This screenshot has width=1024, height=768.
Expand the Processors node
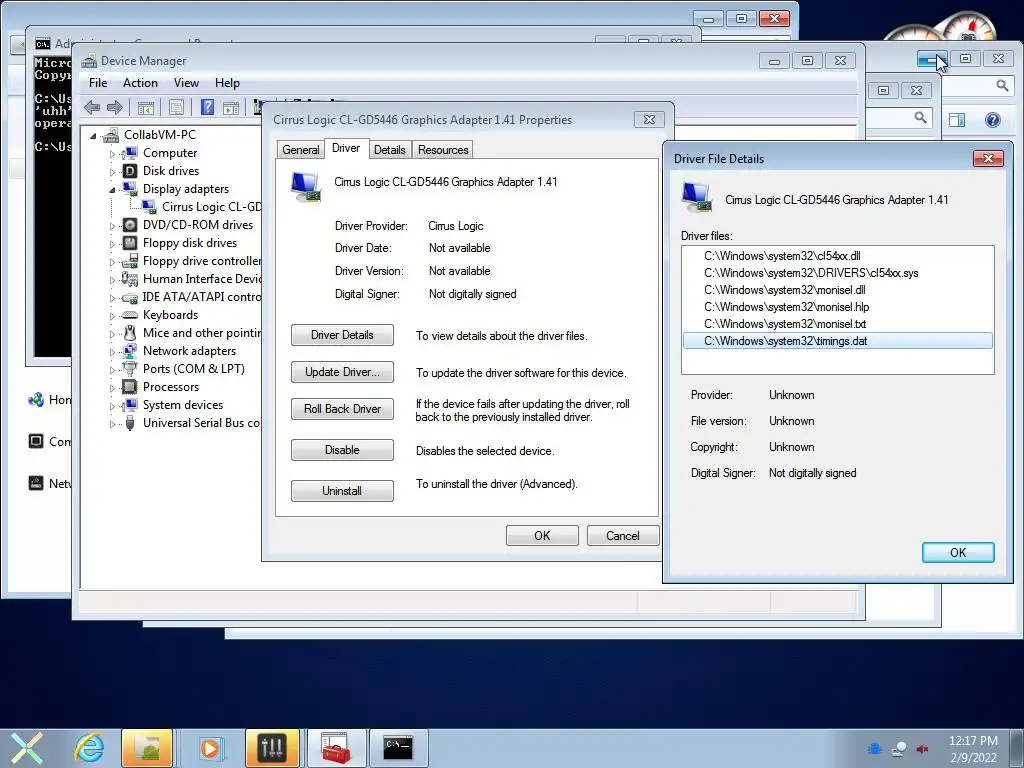coord(112,388)
